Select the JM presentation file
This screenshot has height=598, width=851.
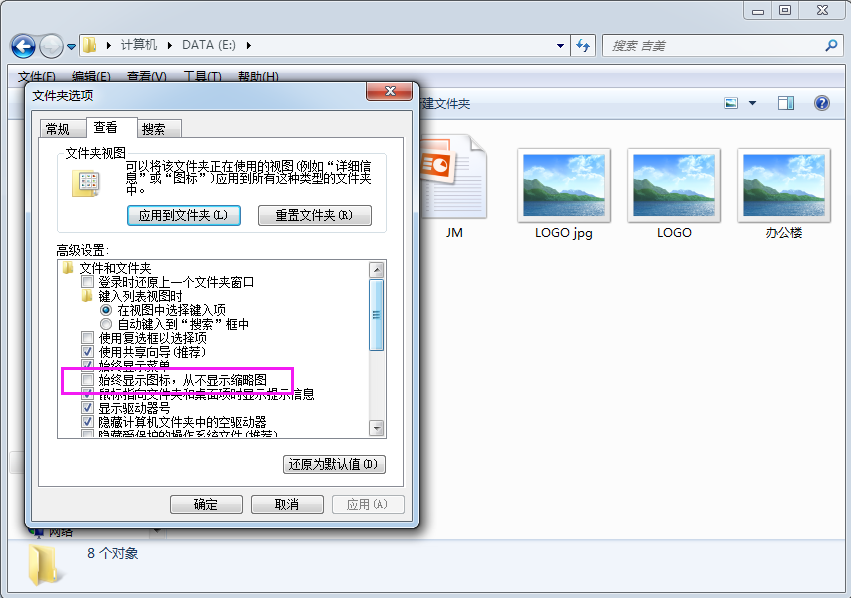454,188
